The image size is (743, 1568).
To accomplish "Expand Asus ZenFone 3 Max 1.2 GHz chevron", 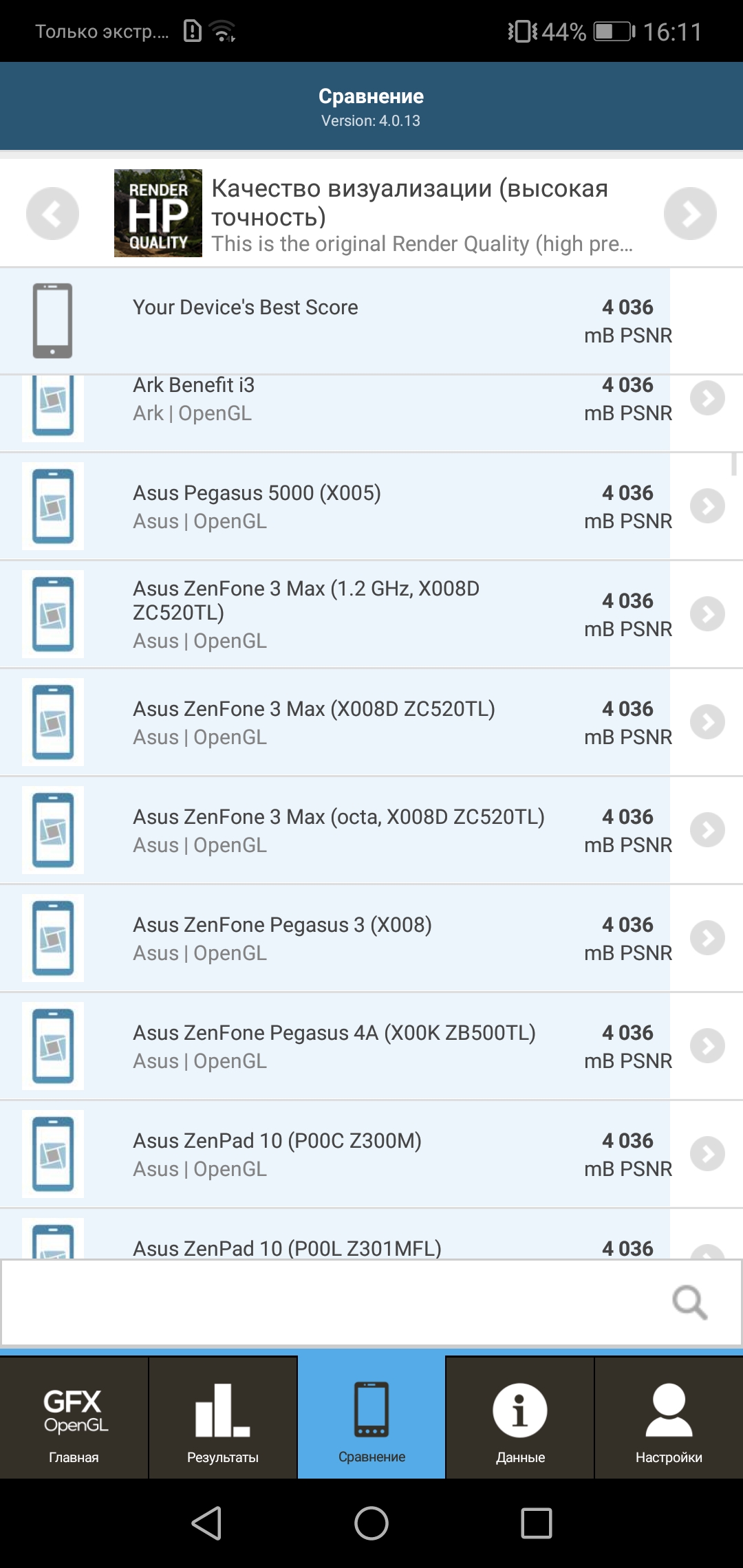I will (707, 614).
